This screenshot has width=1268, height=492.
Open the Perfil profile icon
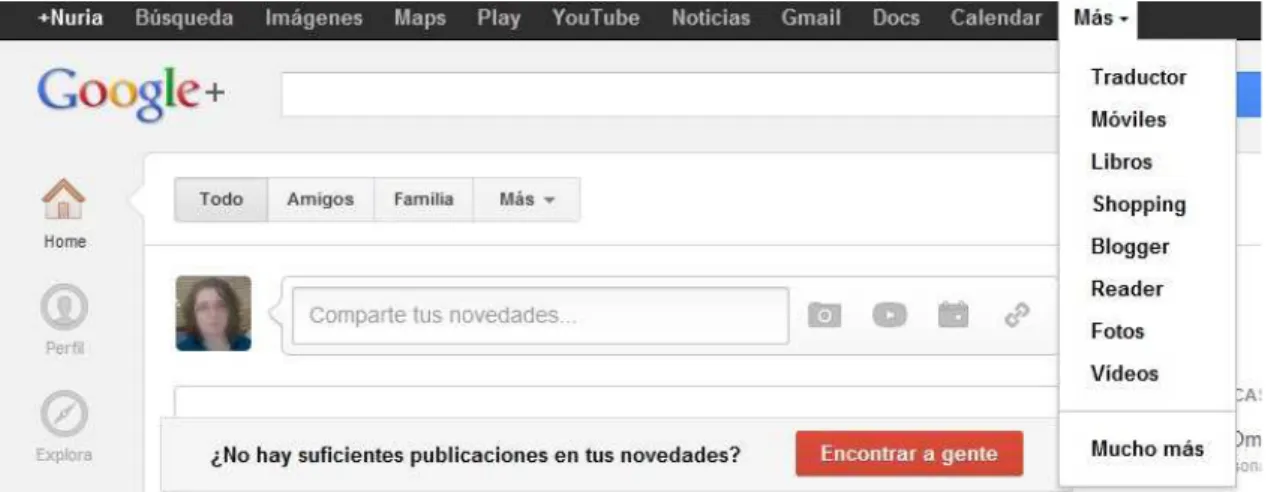64,308
